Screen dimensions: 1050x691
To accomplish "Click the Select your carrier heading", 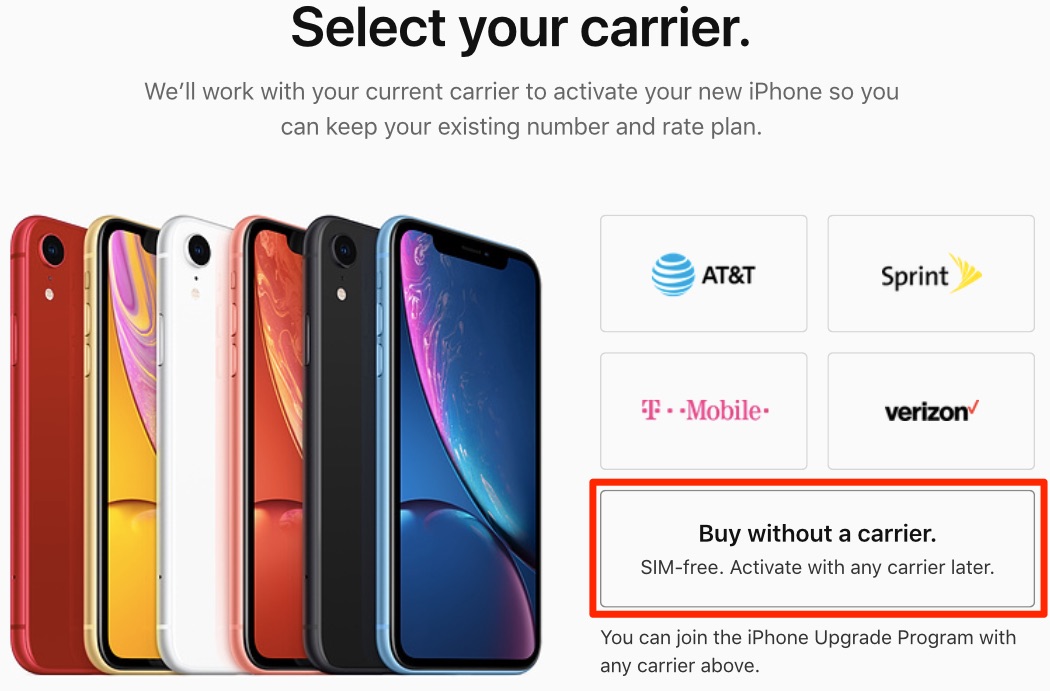I will pyautogui.click(x=520, y=27).
